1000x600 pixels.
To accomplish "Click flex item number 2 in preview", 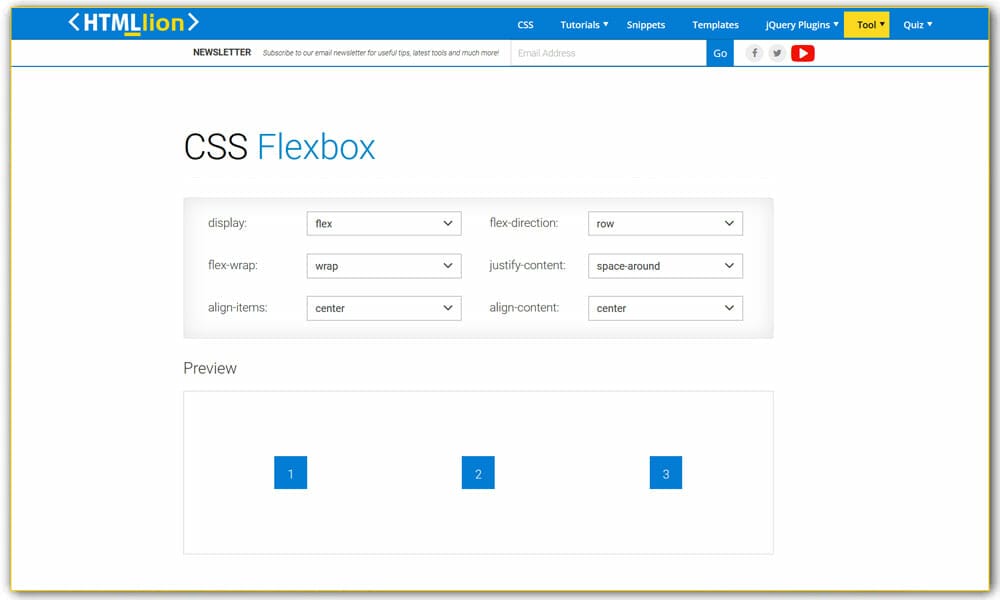I will click(x=478, y=472).
